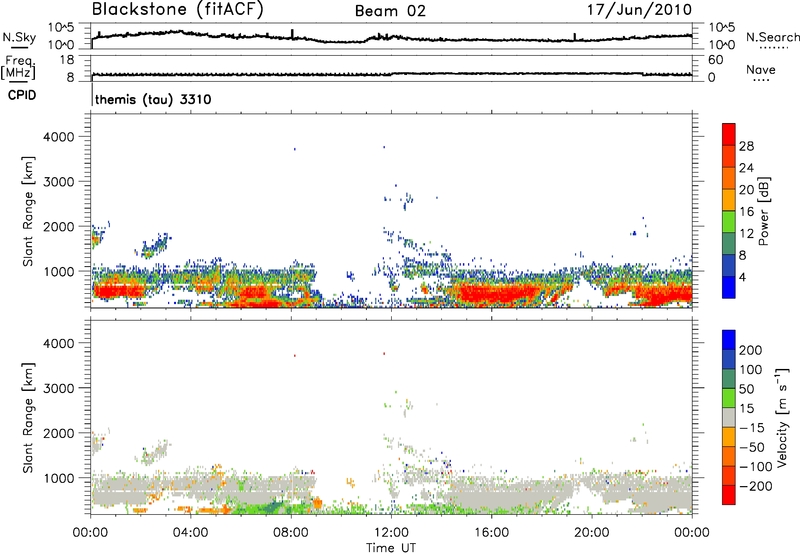Viewport: 800px width, 554px height.
Task: Click the gray -15 to 15 Velocity colorbar segment
Action: (729, 417)
